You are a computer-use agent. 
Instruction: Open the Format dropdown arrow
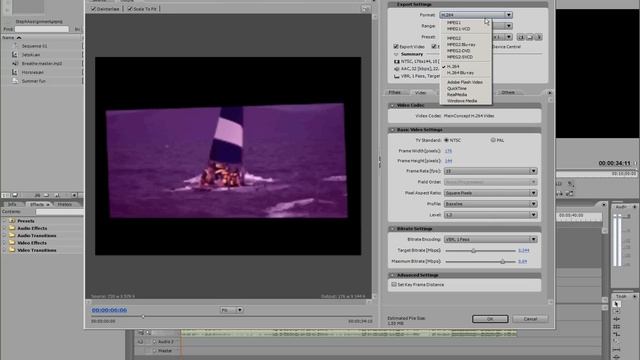509,15
